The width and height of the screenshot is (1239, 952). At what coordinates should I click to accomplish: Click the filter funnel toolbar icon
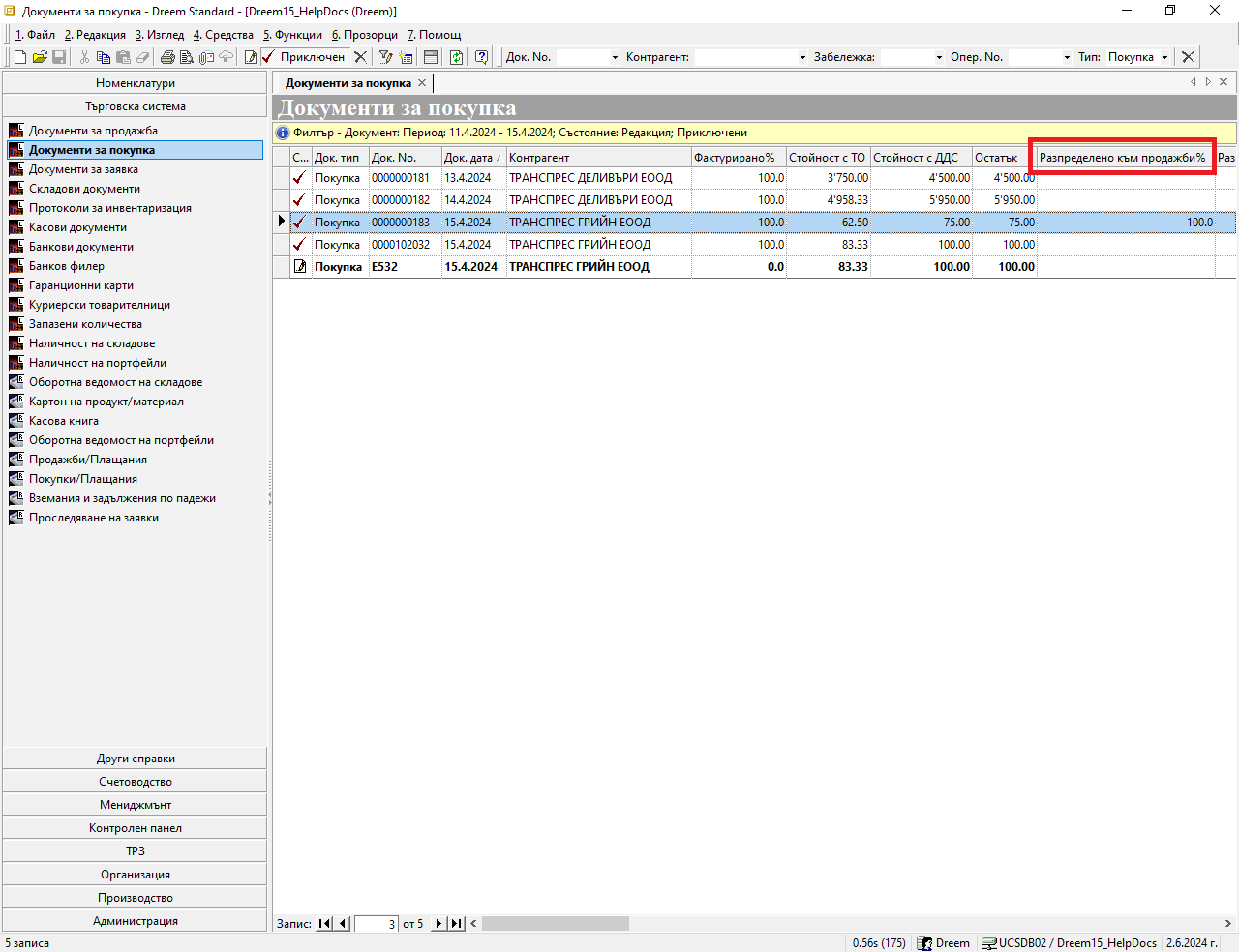(386, 58)
